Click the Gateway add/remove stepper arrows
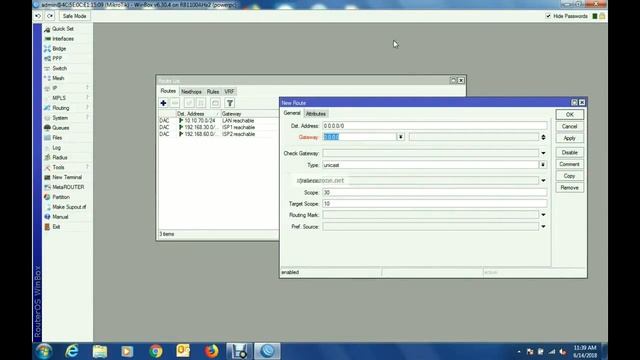Screen dimensions: 640x360 [x=543, y=137]
